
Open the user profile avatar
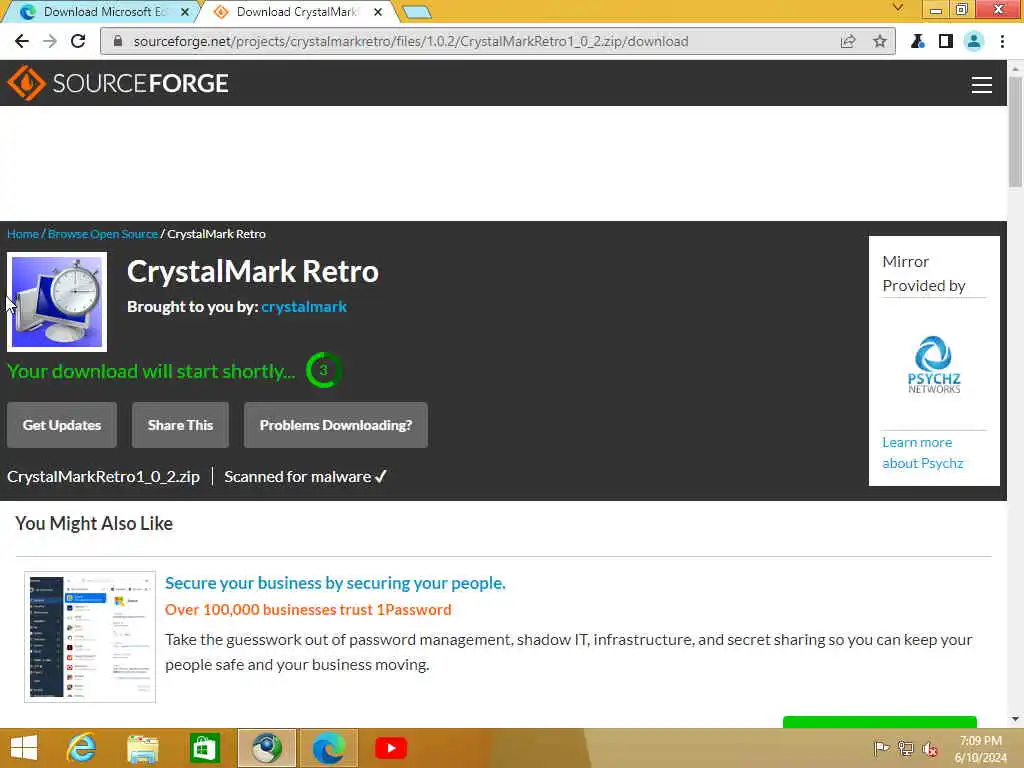coord(974,41)
